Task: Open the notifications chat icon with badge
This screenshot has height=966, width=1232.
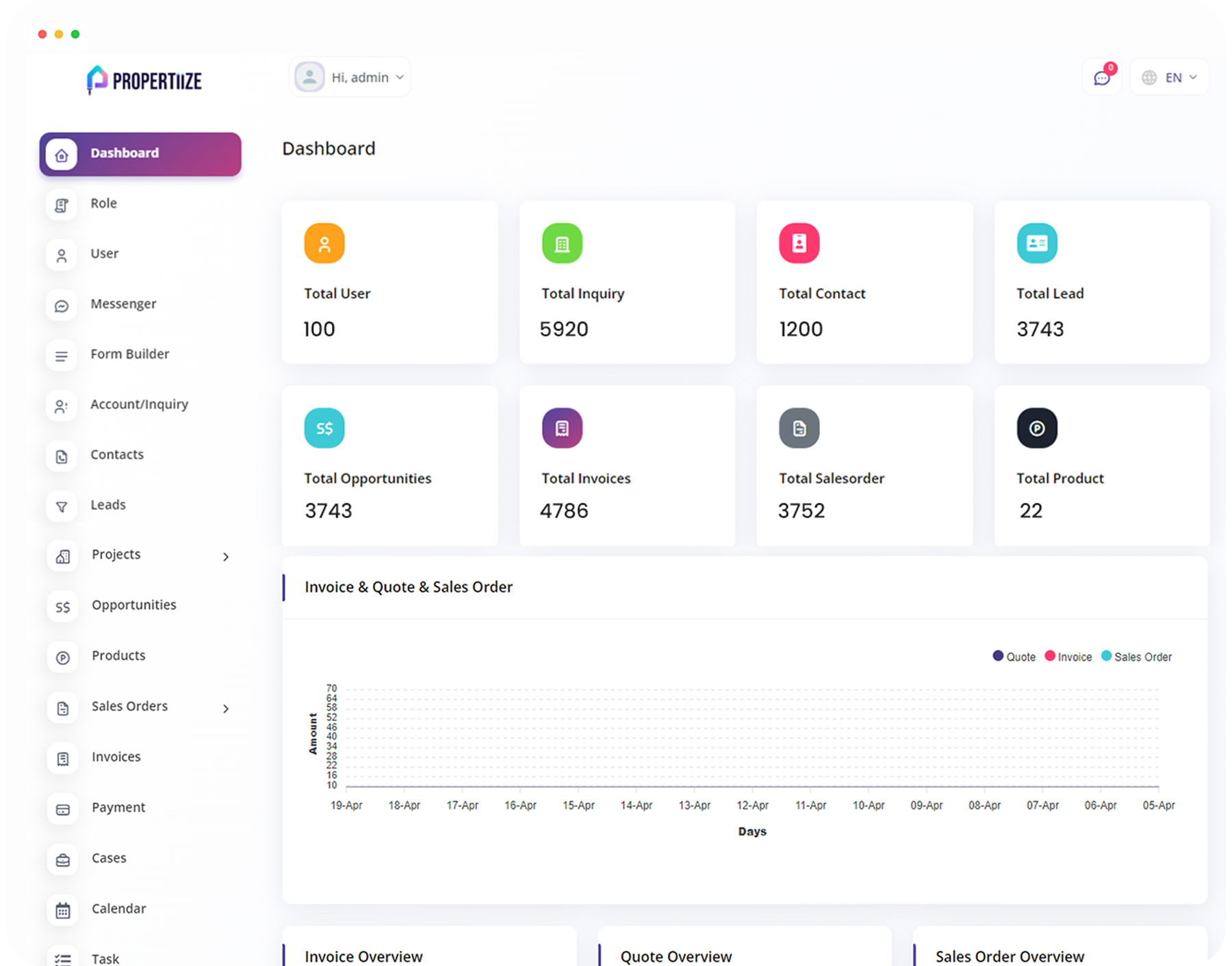Action: tap(1101, 77)
